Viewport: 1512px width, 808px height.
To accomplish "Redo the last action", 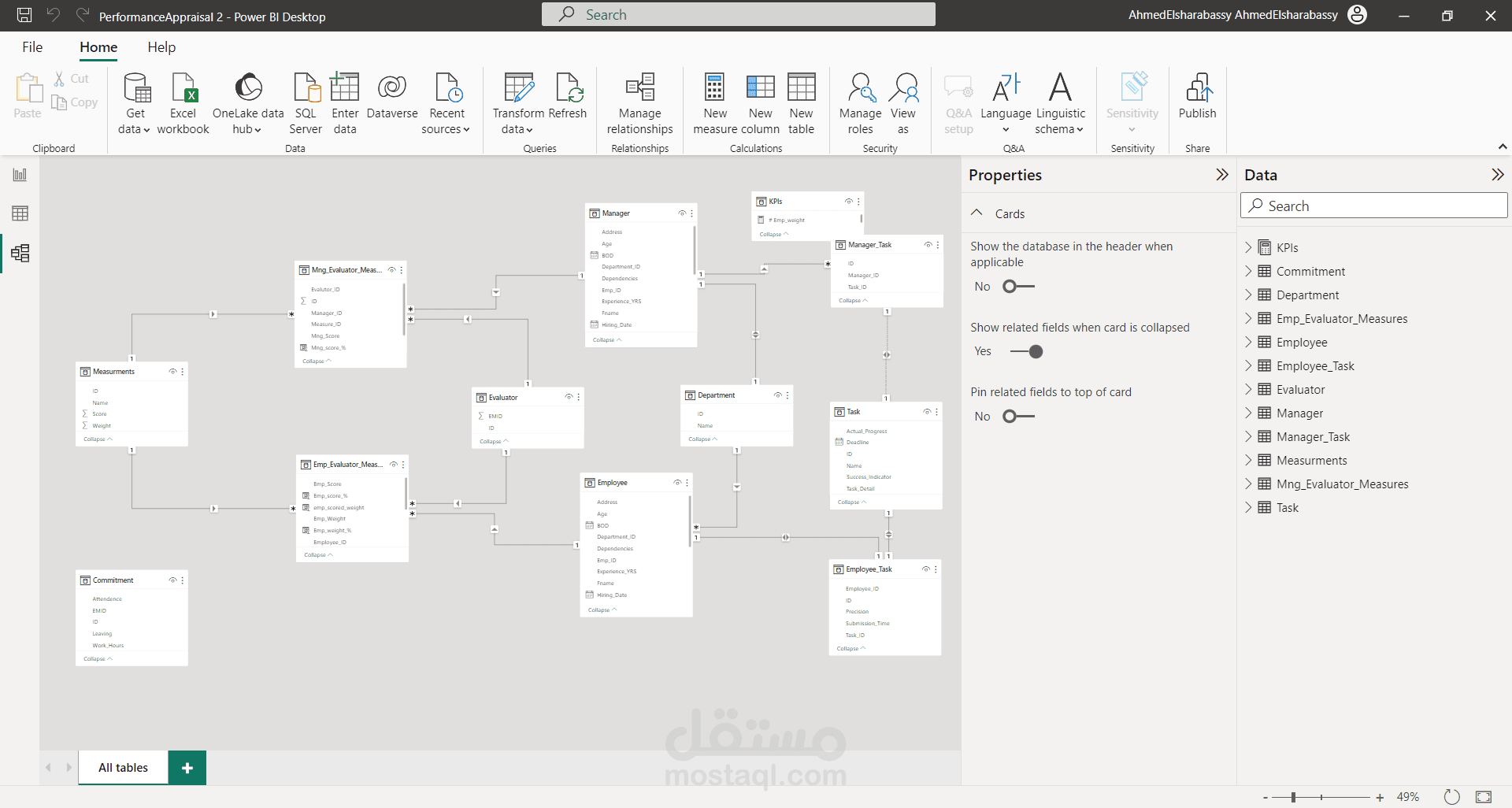I will click(x=83, y=15).
